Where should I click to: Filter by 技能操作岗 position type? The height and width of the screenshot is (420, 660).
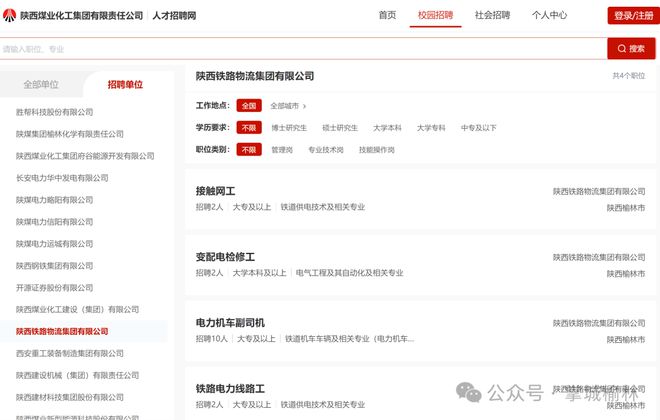coord(377,150)
